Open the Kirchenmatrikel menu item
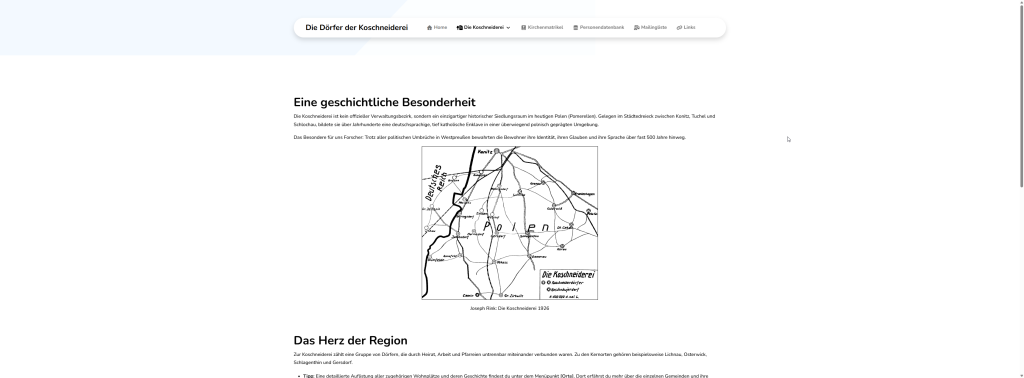 541,27
